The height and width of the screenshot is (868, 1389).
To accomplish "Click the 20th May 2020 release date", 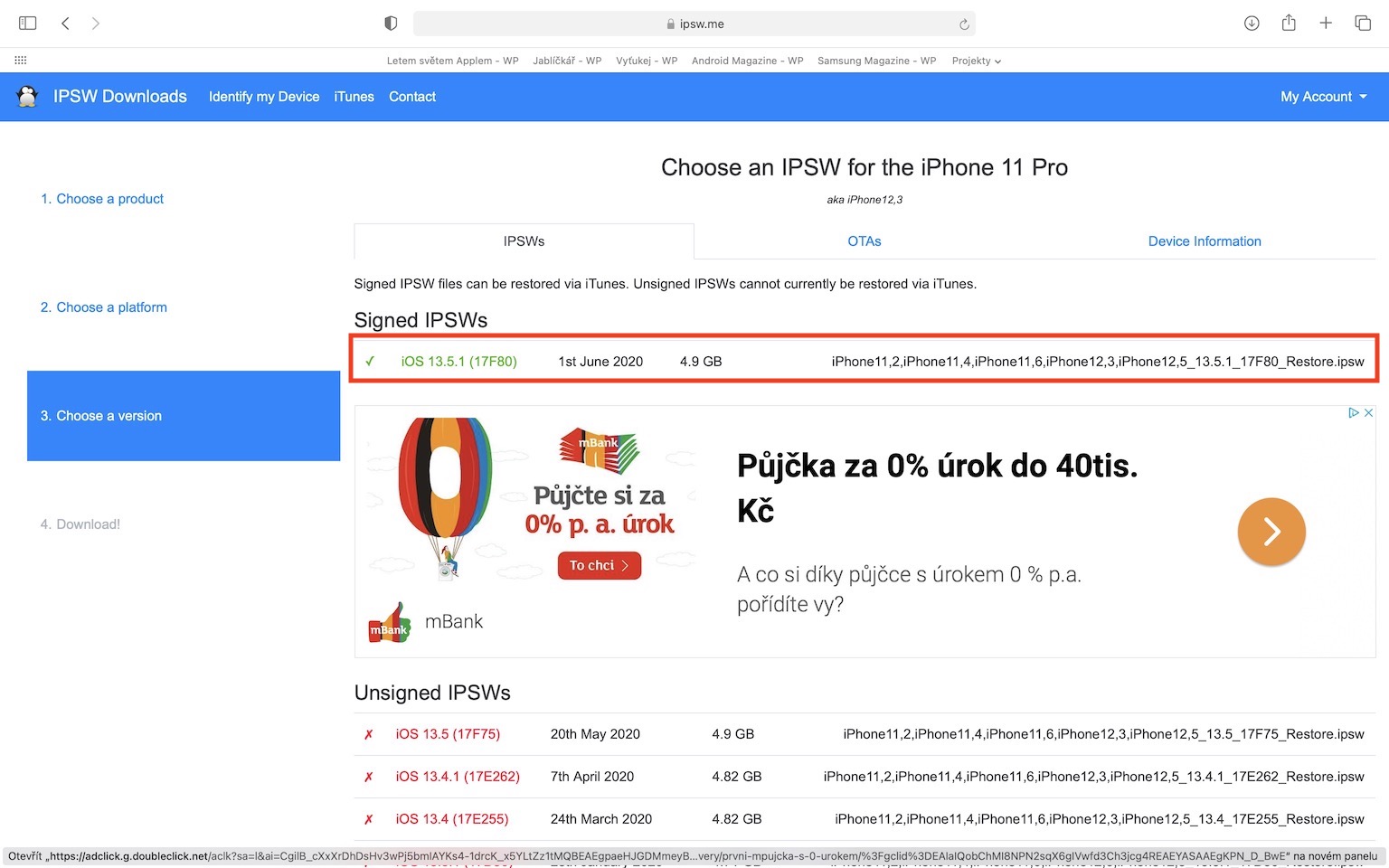I will click(x=595, y=734).
